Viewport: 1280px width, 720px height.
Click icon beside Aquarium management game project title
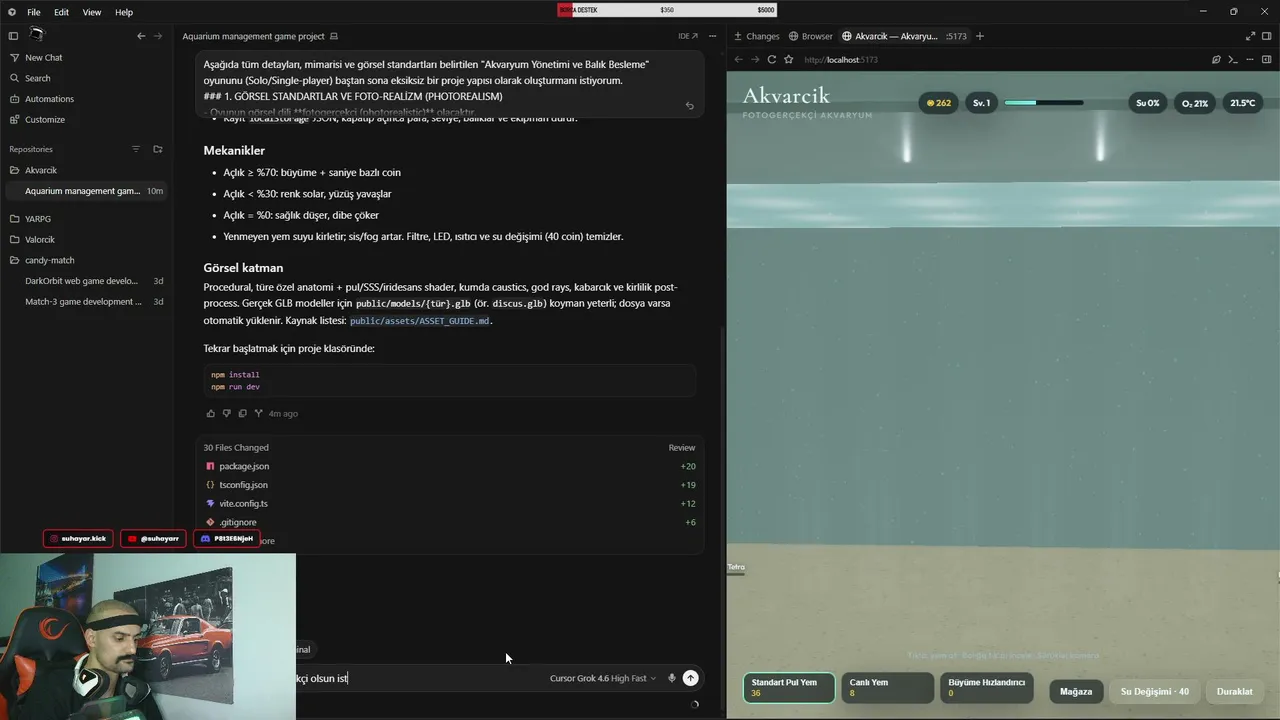[334, 36]
